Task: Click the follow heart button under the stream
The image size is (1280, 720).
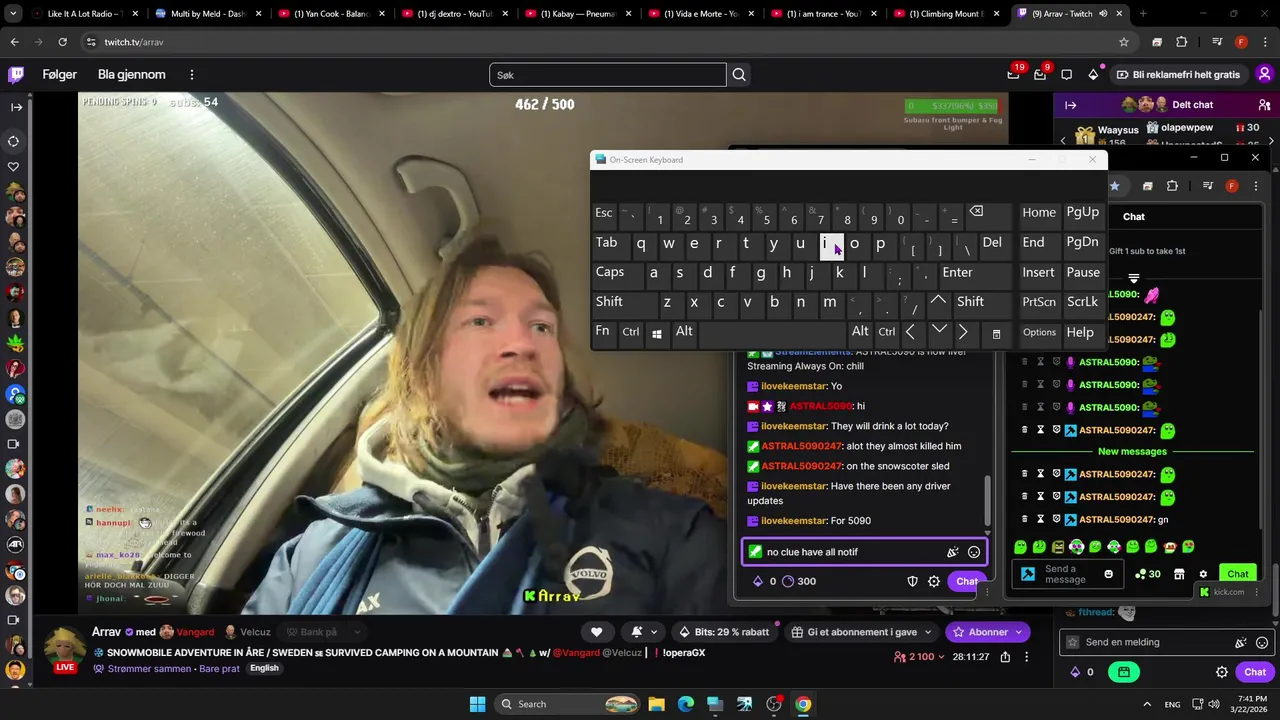Action: click(x=597, y=632)
